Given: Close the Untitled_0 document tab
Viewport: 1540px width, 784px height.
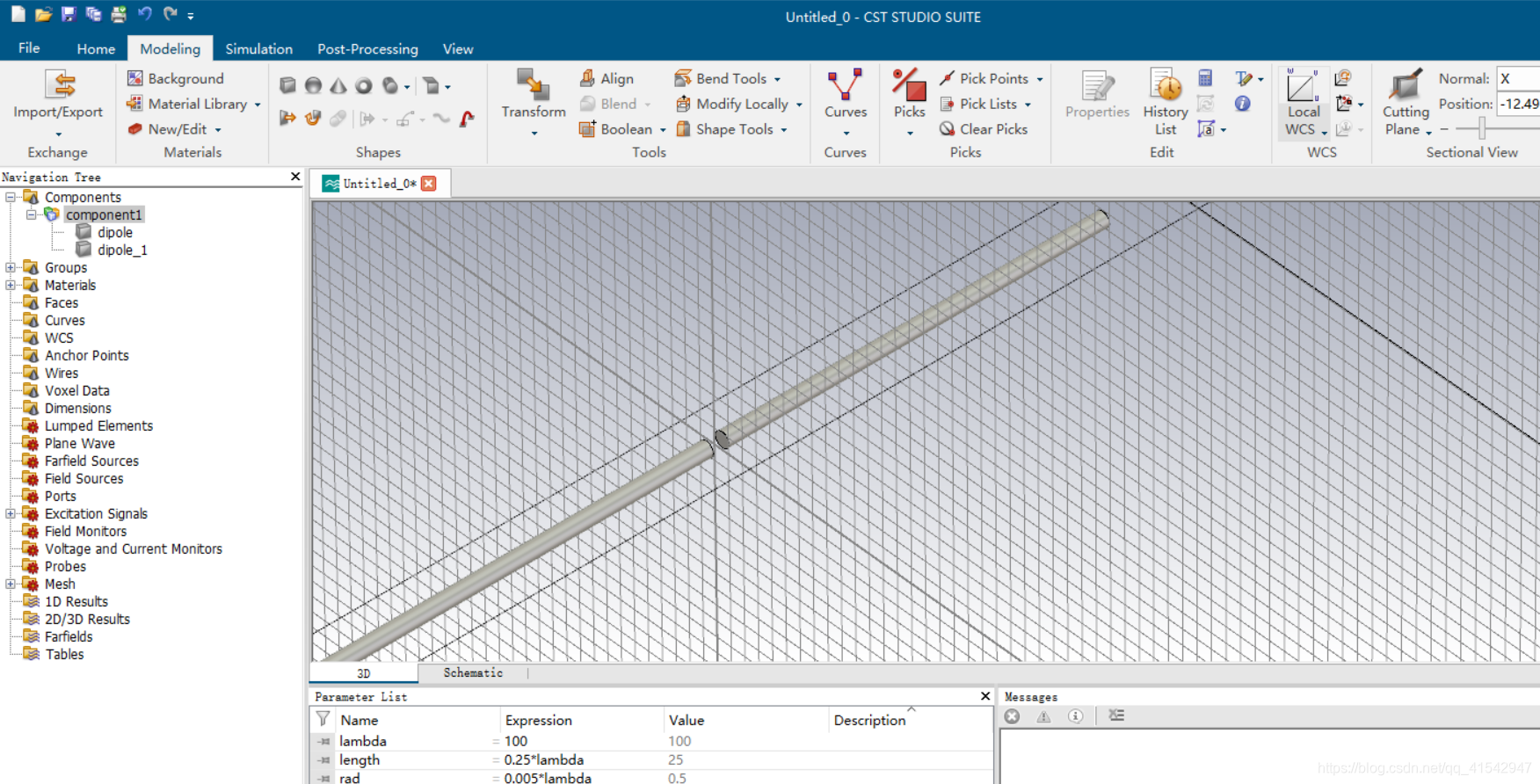Looking at the screenshot, I should [x=429, y=183].
